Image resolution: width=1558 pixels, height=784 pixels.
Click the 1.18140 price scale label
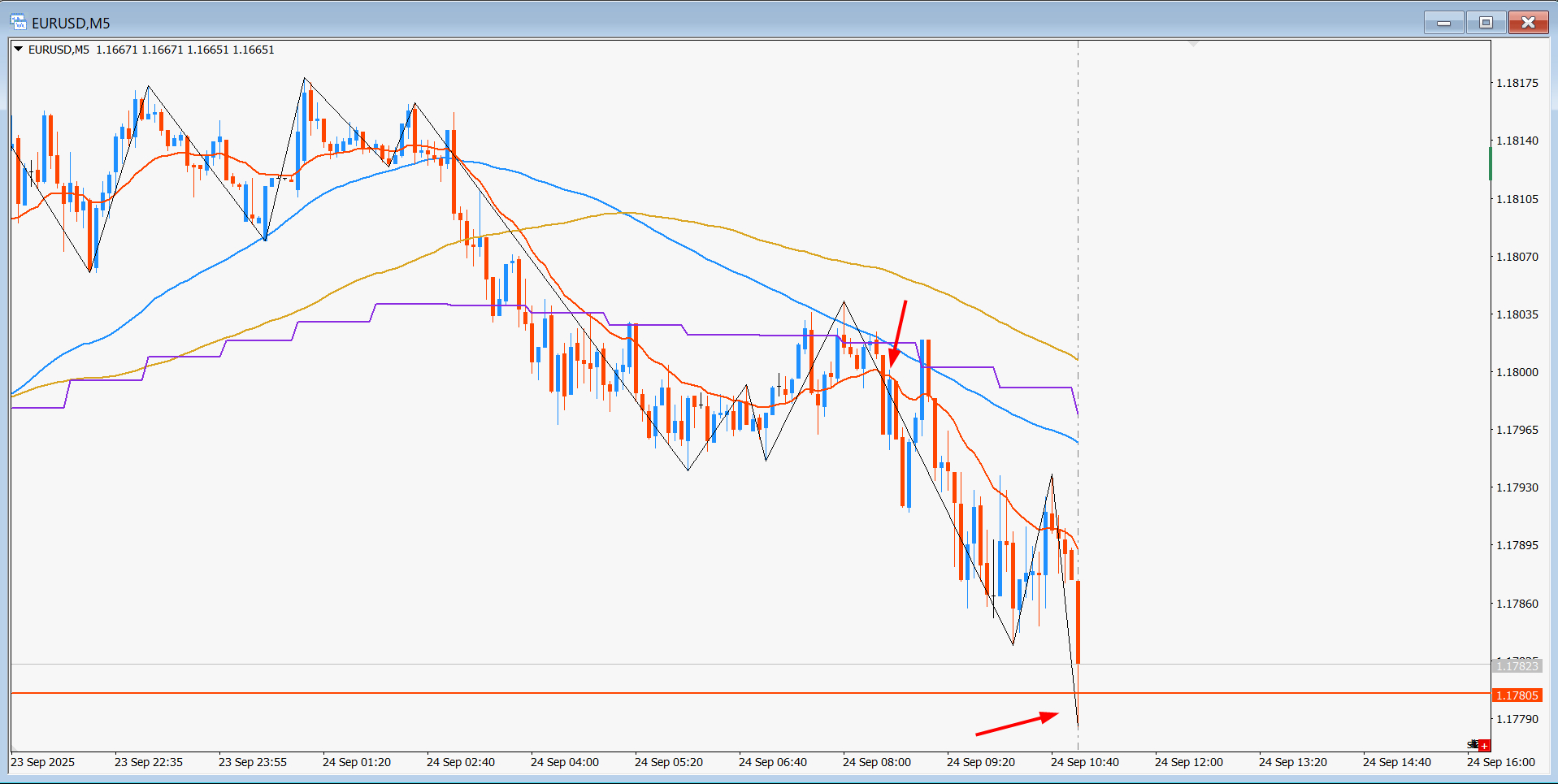(1517, 141)
